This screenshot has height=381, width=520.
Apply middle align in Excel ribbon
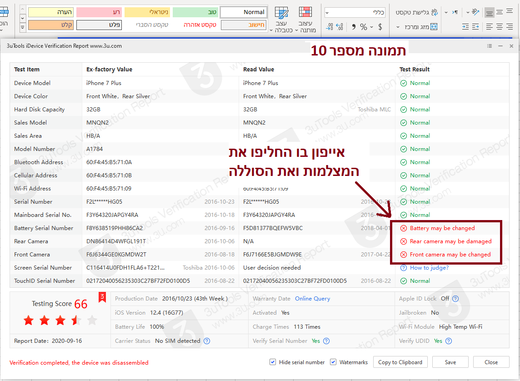coord(499,12)
